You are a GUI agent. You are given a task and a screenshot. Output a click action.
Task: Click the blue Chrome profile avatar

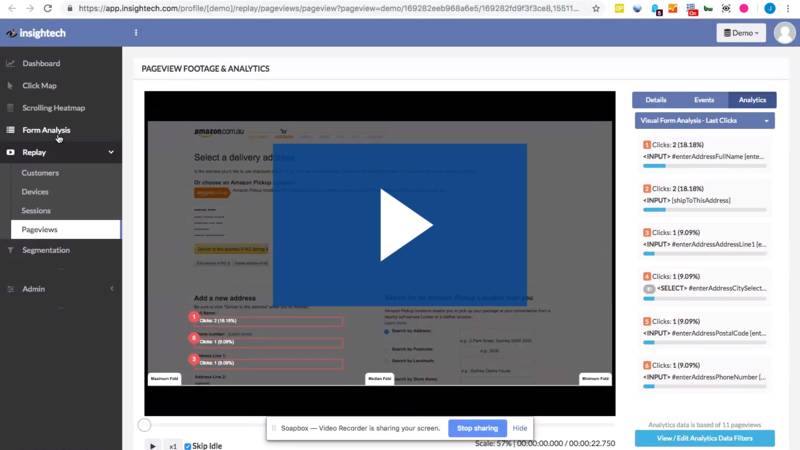[x=770, y=8]
